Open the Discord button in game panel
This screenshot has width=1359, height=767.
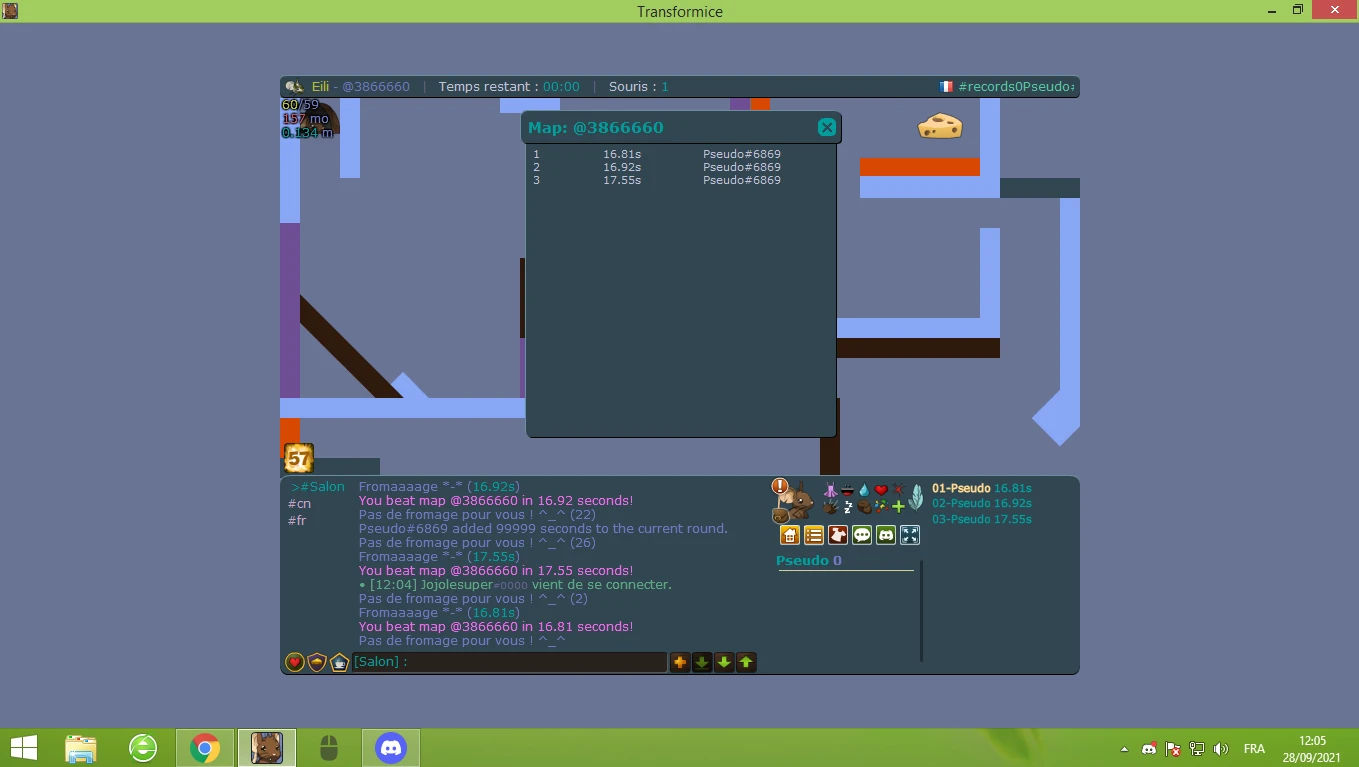coord(886,535)
